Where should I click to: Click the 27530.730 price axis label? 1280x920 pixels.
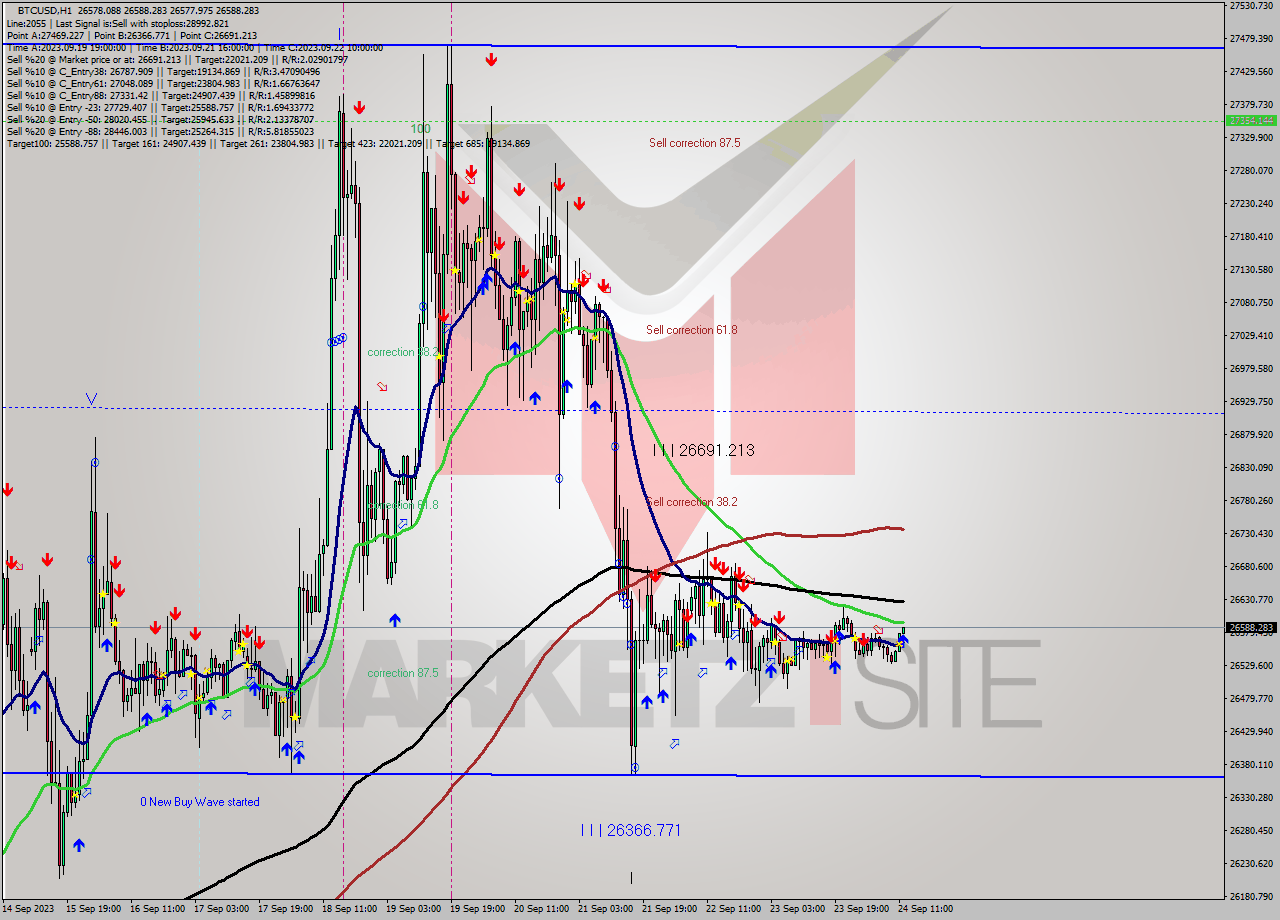coord(1251,6)
